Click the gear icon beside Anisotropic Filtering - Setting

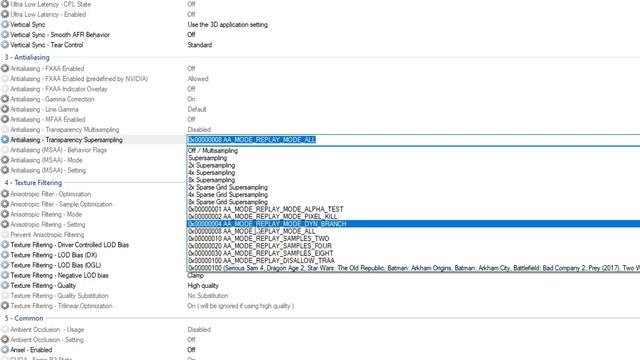tap(5, 224)
